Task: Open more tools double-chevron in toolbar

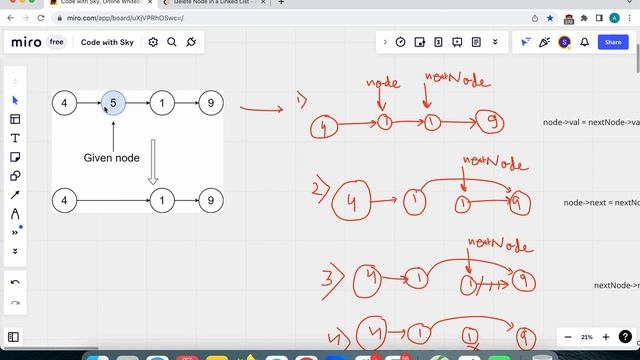Action: click(15, 233)
